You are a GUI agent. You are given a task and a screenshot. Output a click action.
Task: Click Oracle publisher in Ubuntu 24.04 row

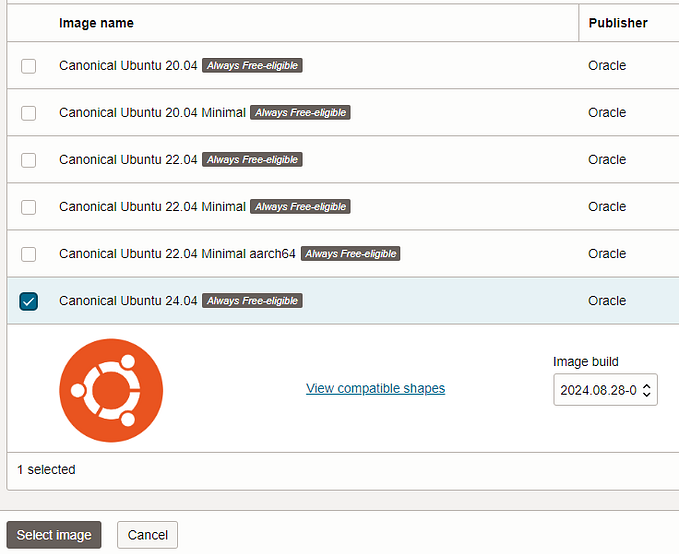607,301
